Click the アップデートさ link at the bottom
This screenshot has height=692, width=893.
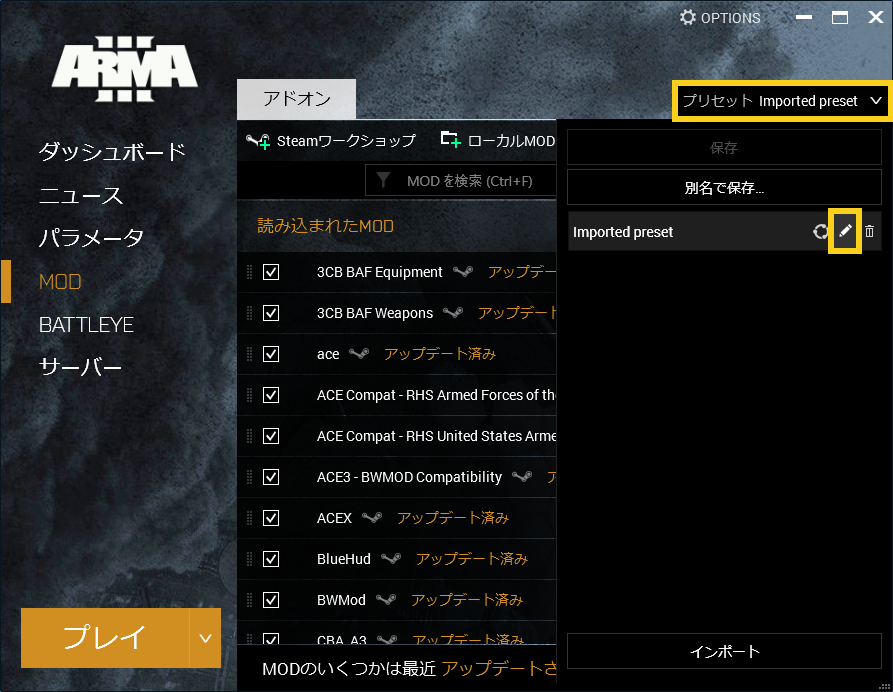(499, 668)
